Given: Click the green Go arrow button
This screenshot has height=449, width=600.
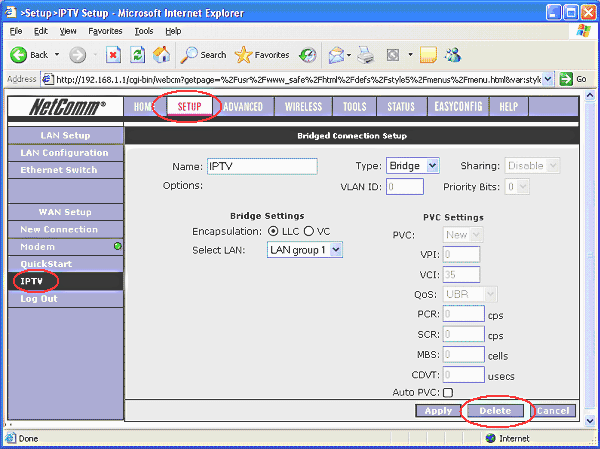Looking at the screenshot, I should pyautogui.click(x=566, y=79).
